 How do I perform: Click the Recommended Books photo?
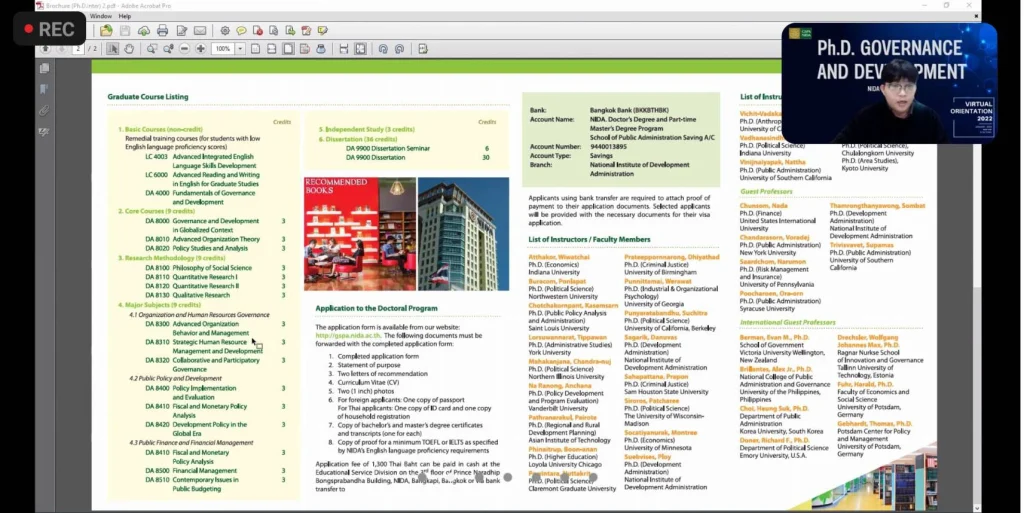pos(360,234)
